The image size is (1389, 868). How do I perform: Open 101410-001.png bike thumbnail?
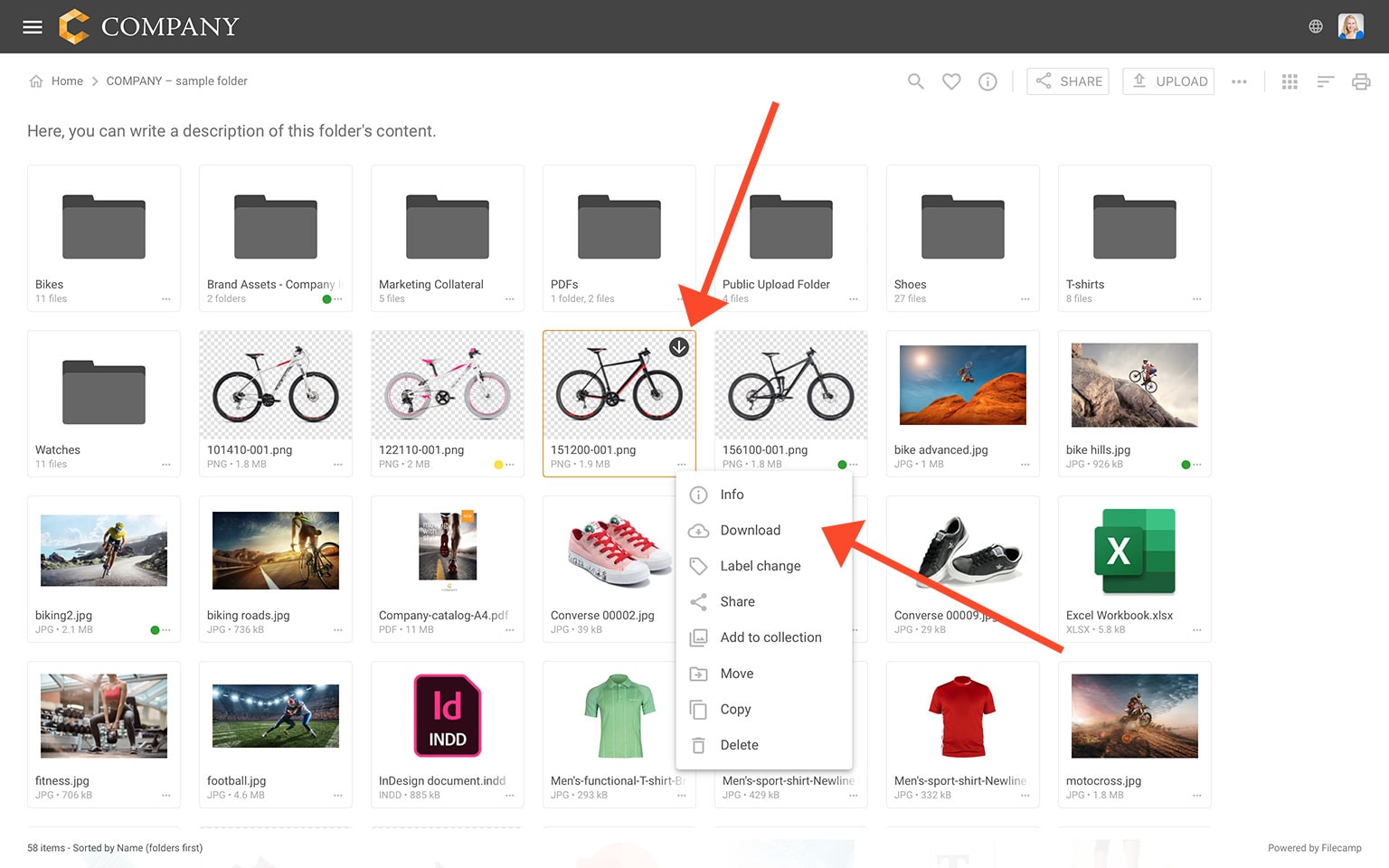[x=276, y=385]
